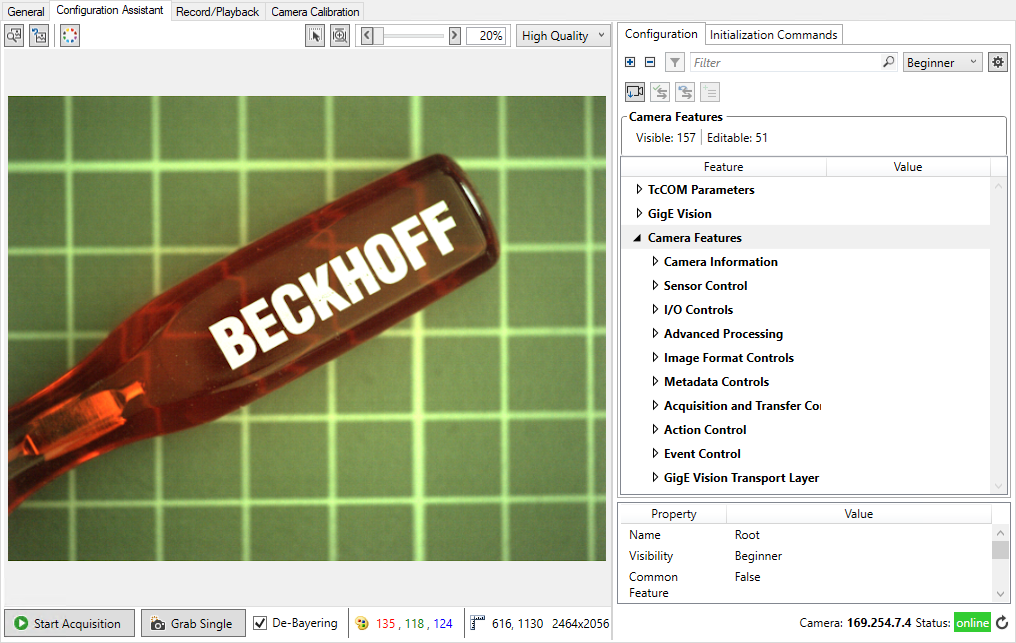
Task: Click the feature tree scroll down arrow
Action: (999, 486)
